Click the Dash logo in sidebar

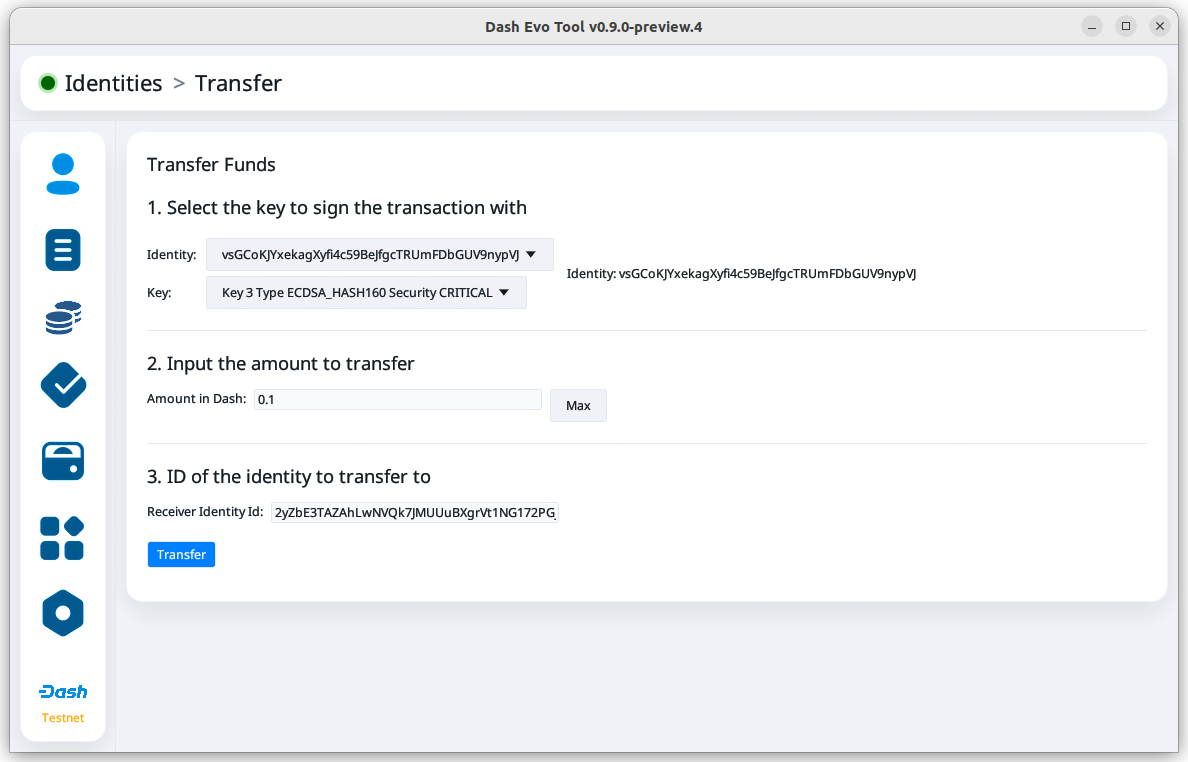pyautogui.click(x=63, y=692)
